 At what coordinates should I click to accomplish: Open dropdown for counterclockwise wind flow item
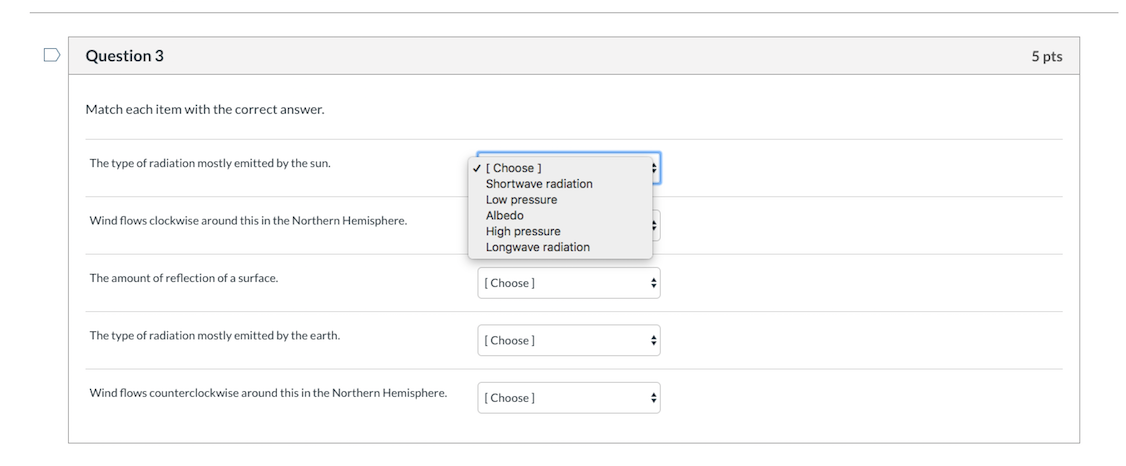(569, 398)
